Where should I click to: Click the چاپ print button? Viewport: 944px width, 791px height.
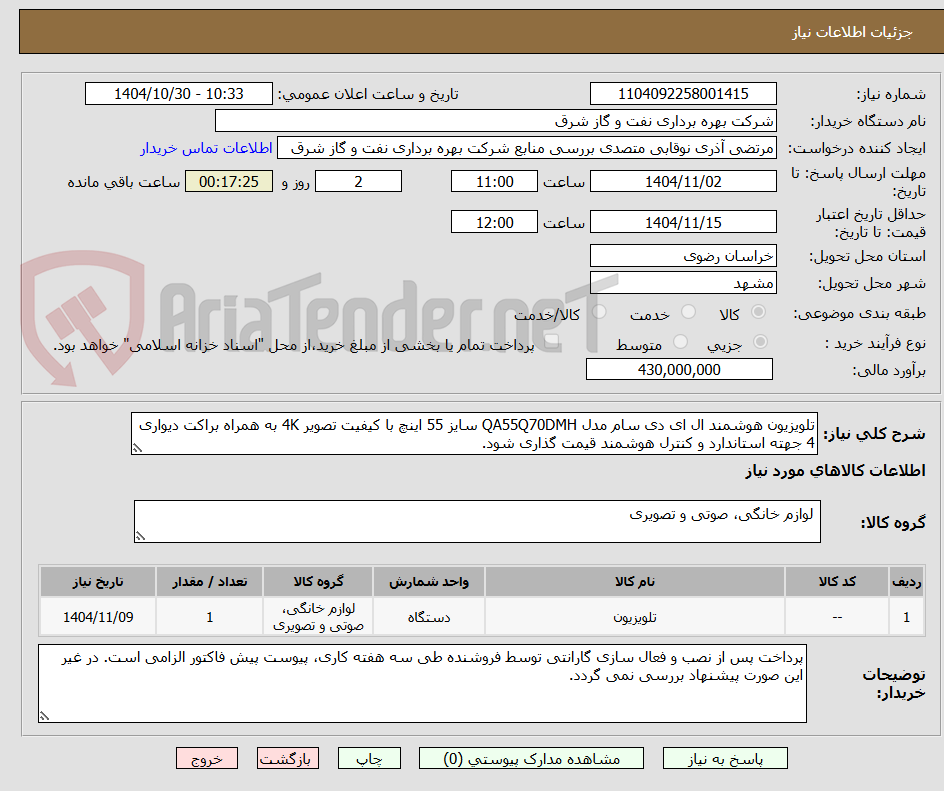(x=369, y=758)
